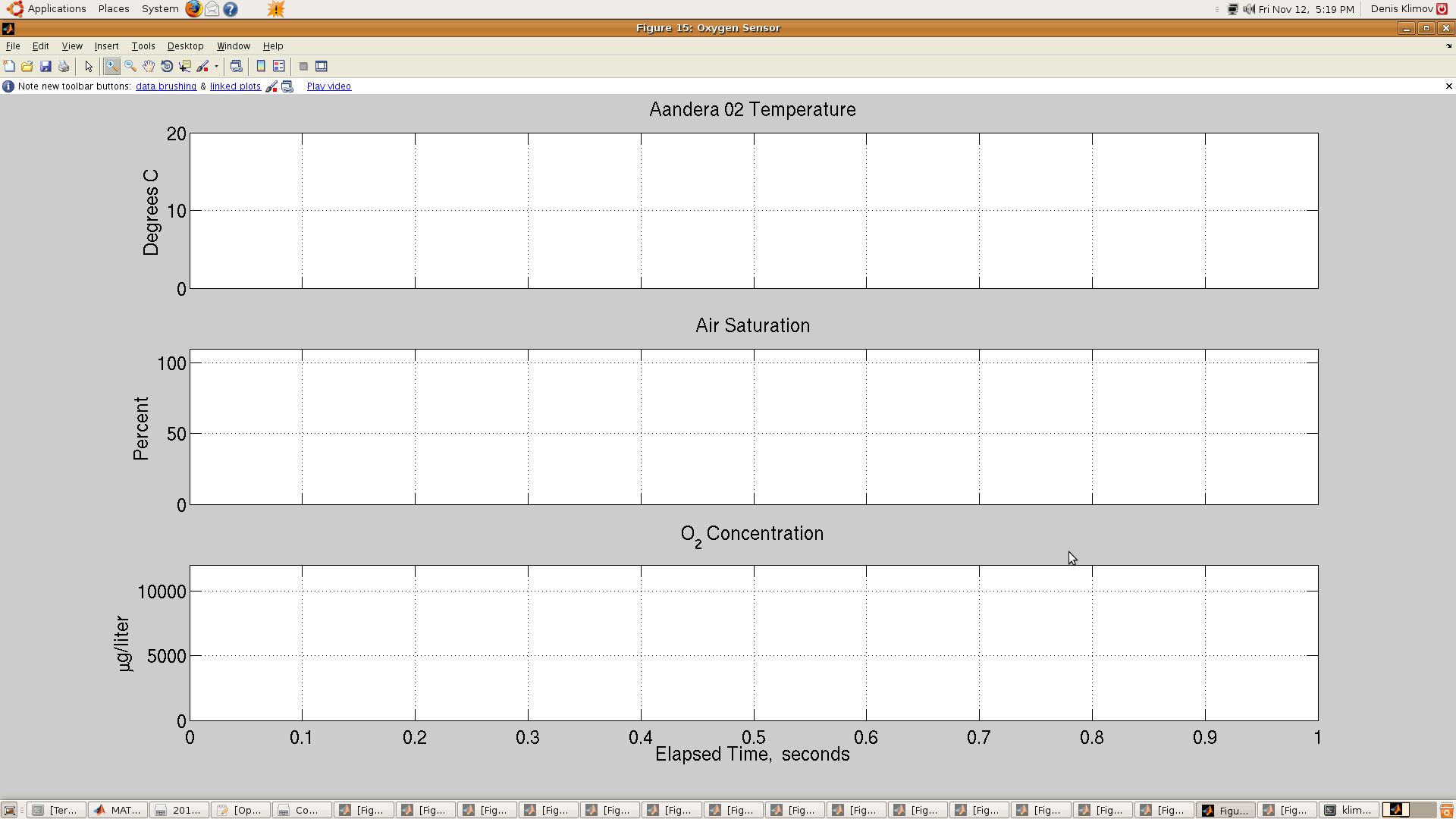Launch Firefox from top panel
1456x819 pixels.
(194, 9)
